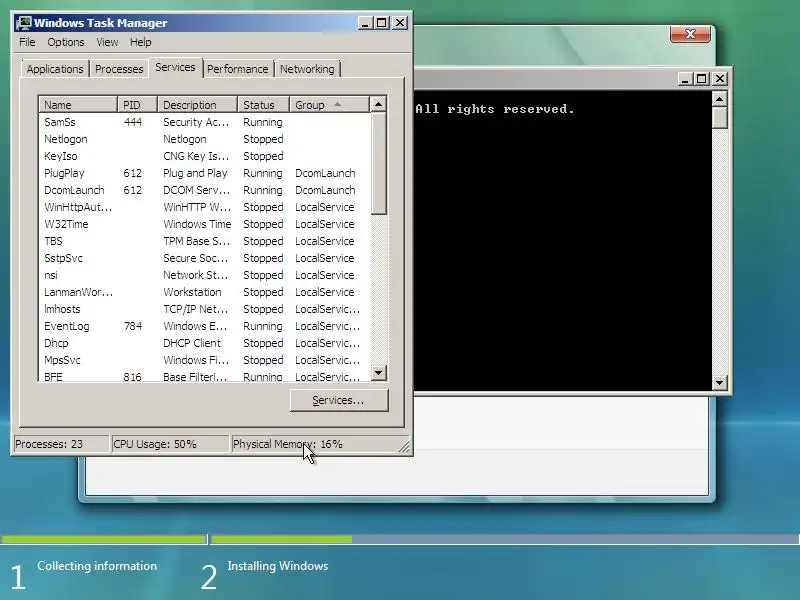Click the services list scrollbar thumb

click(378, 163)
